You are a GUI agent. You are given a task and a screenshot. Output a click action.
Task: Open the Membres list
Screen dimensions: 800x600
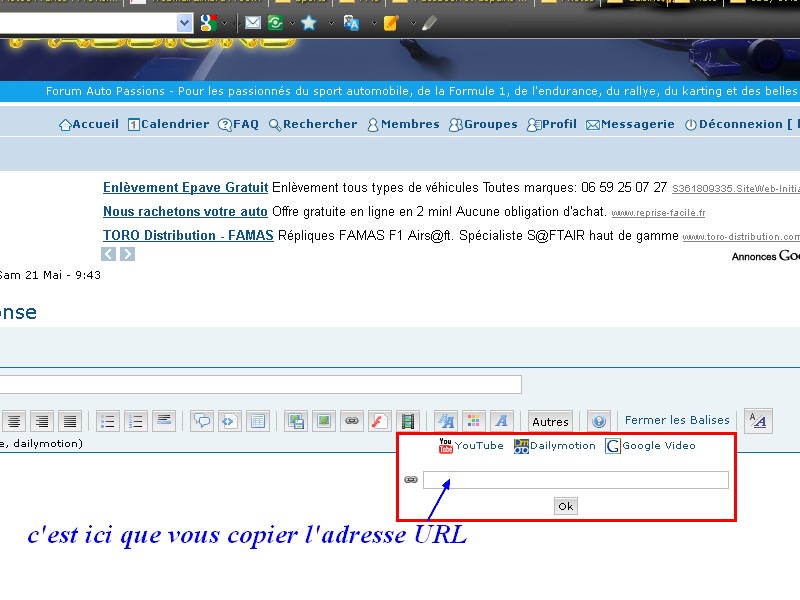(403, 124)
